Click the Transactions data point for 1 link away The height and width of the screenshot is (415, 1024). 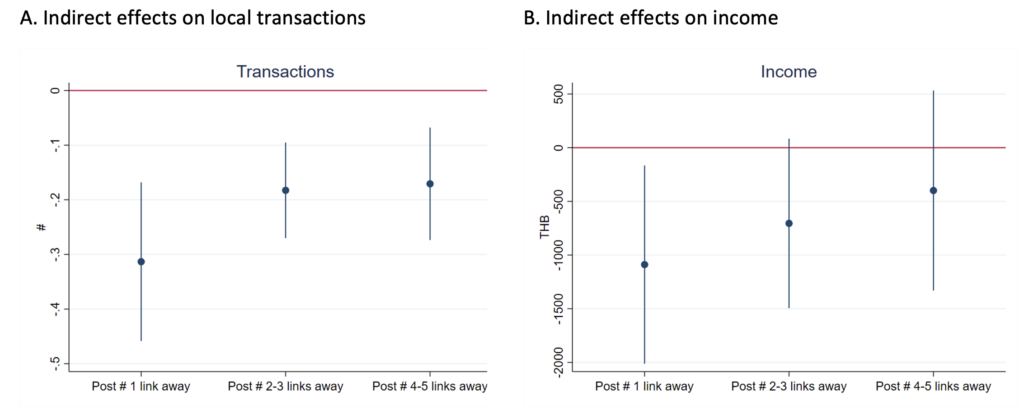pos(141,262)
